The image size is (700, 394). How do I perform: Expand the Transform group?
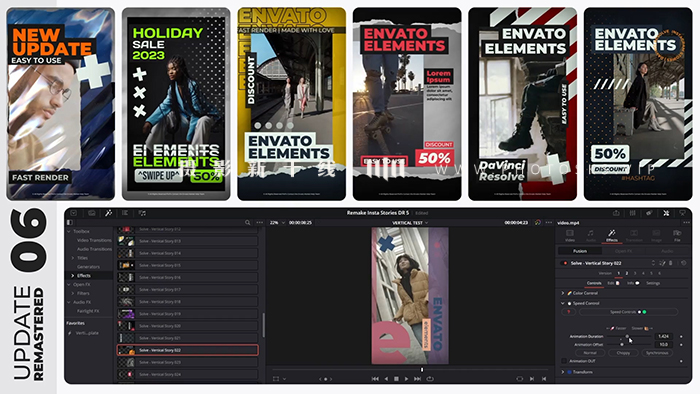click(562, 372)
